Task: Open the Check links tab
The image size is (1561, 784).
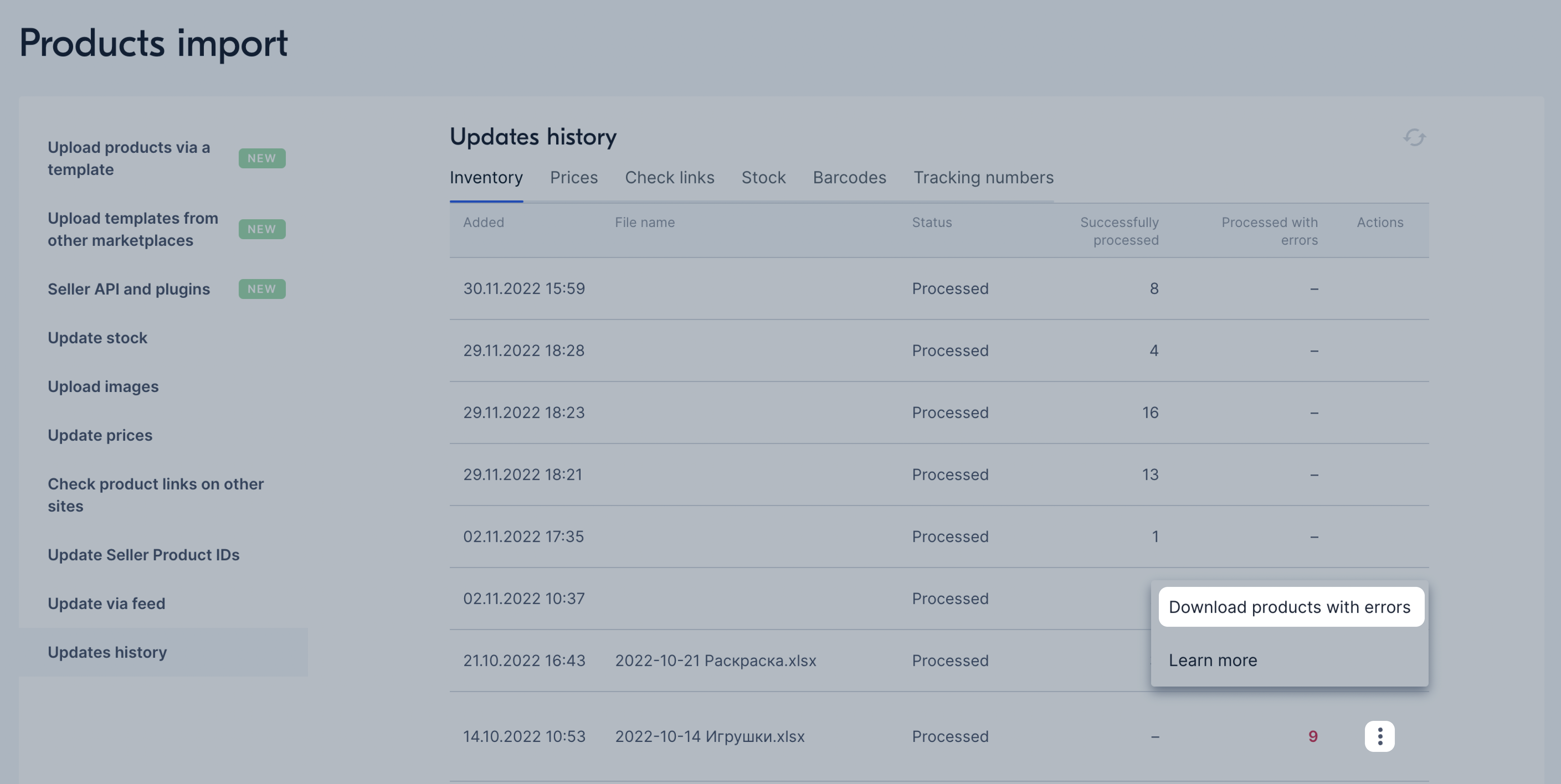Action: [669, 178]
